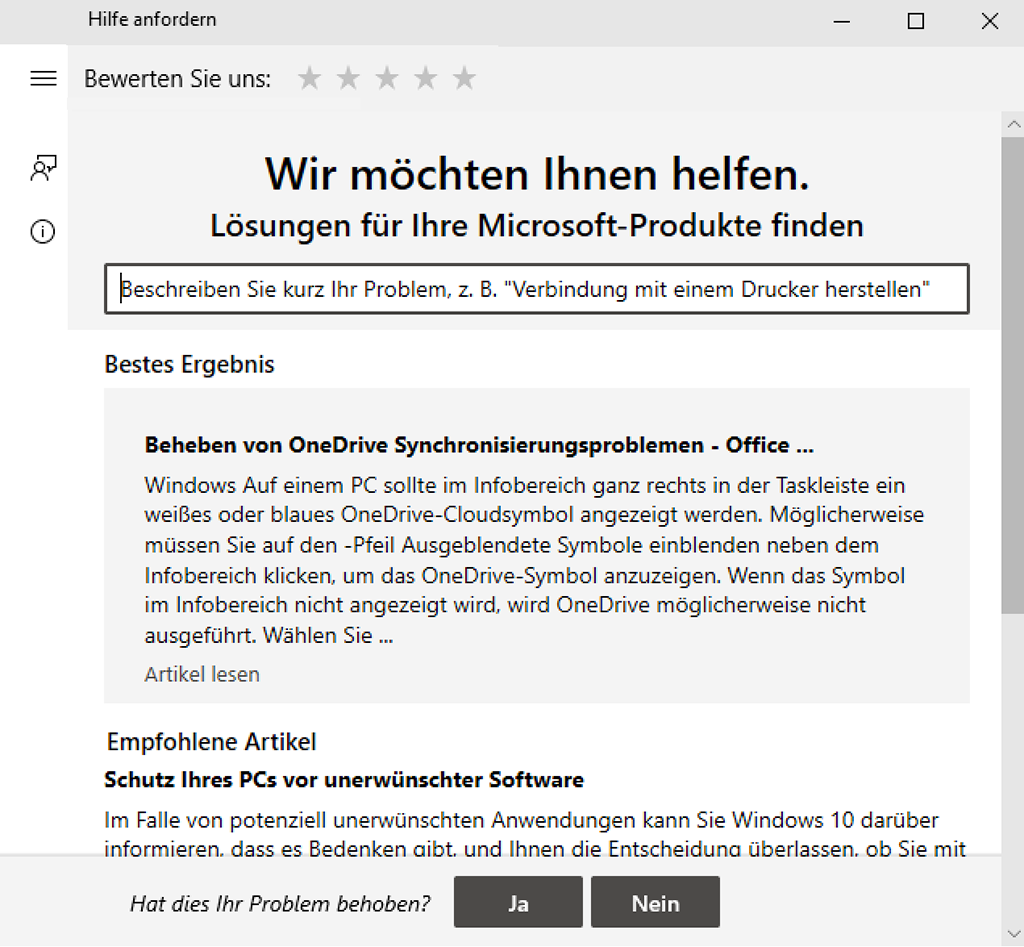
Task: Click the problem description search field
Action: coord(537,289)
